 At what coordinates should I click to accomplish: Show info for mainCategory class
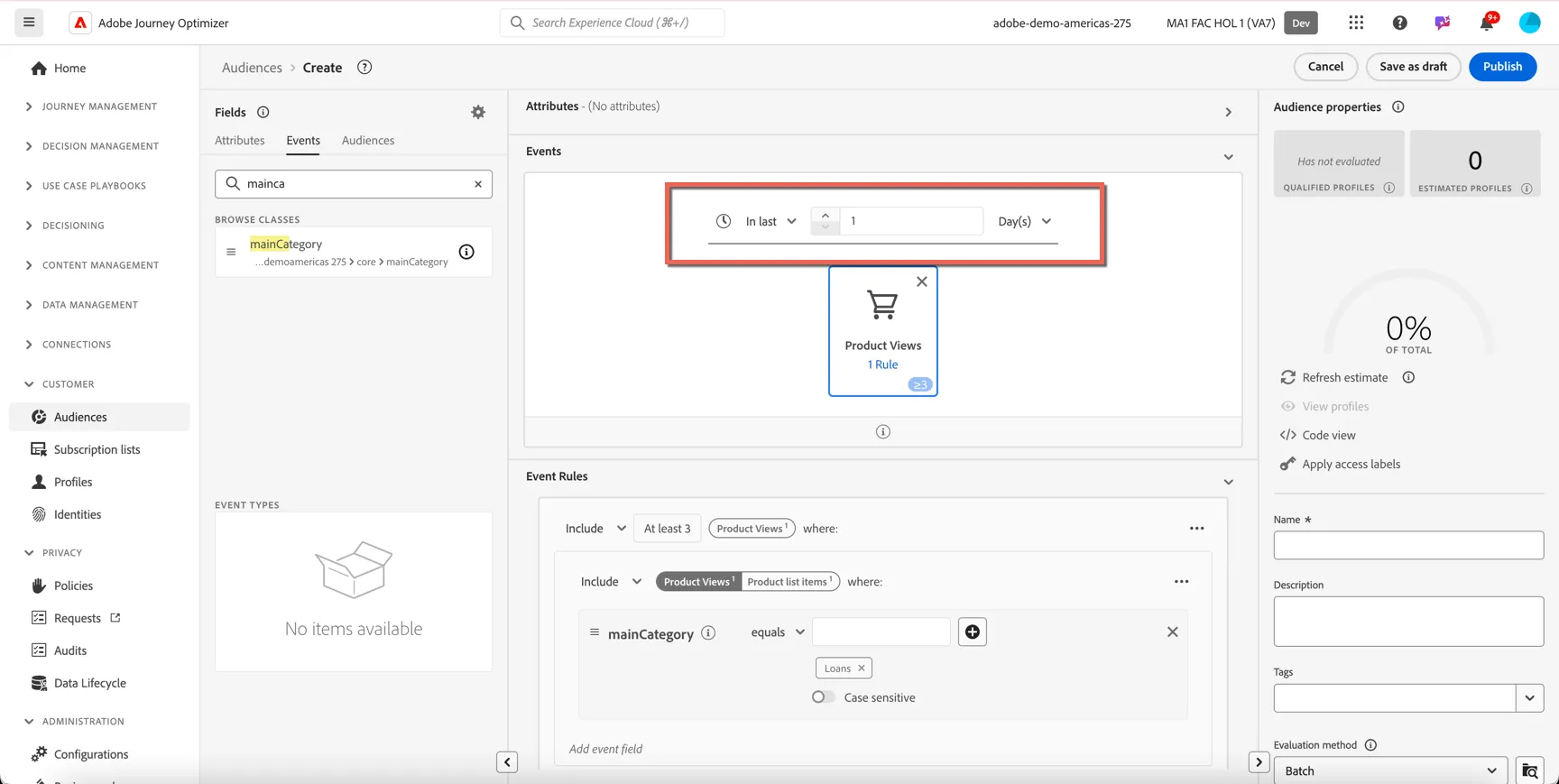coord(466,252)
